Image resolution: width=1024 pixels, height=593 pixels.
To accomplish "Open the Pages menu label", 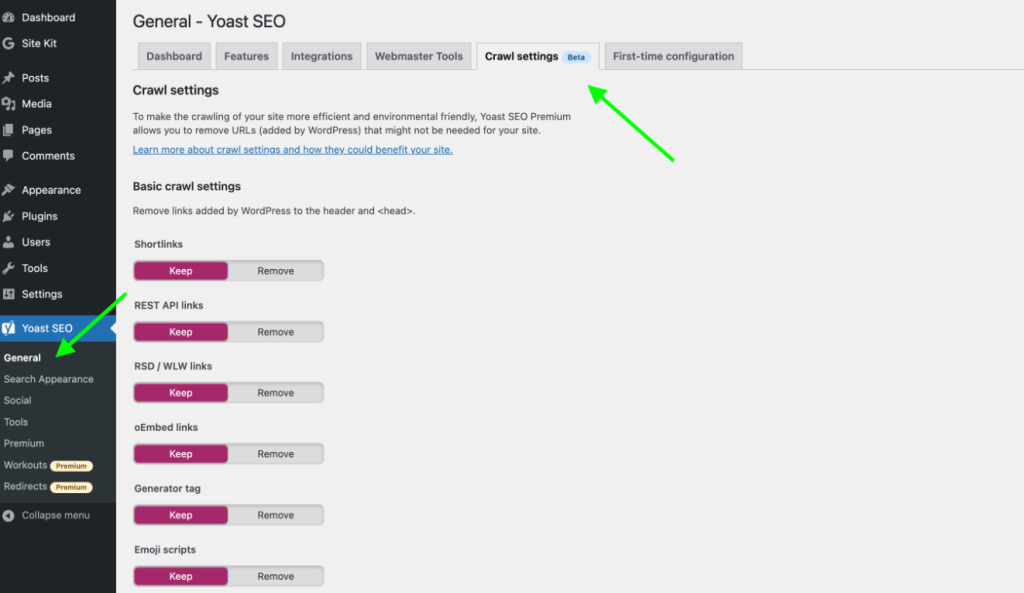I will 37,130.
